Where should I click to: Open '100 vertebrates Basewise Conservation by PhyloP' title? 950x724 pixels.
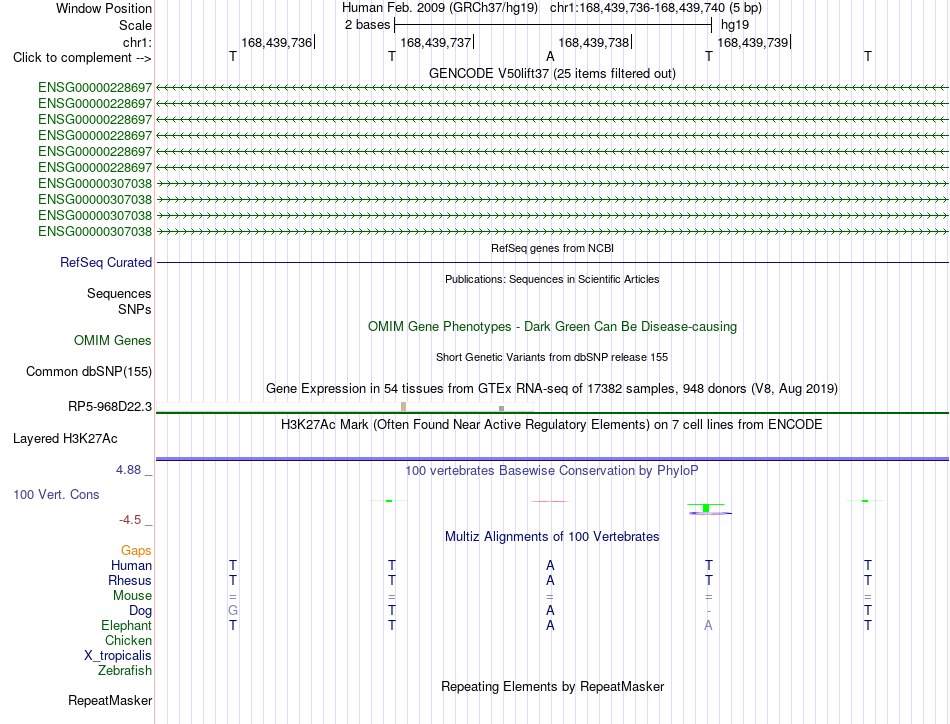552,471
